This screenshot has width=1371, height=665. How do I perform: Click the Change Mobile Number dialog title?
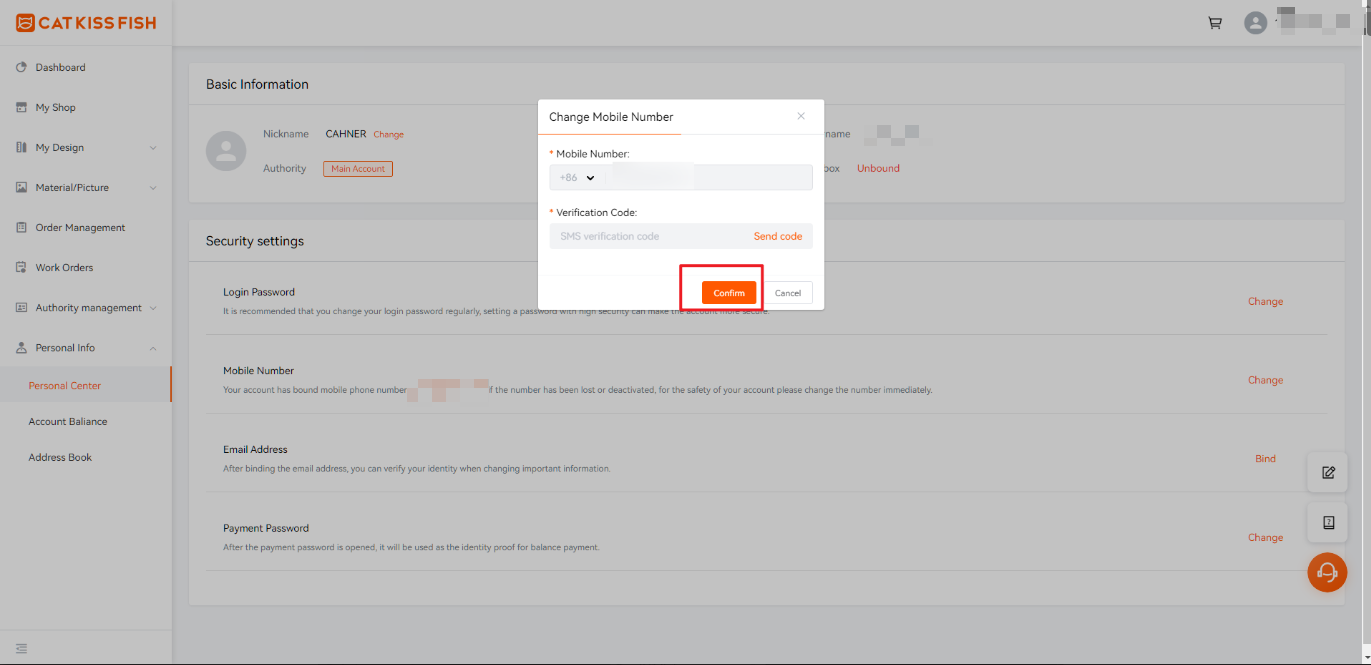coord(611,117)
